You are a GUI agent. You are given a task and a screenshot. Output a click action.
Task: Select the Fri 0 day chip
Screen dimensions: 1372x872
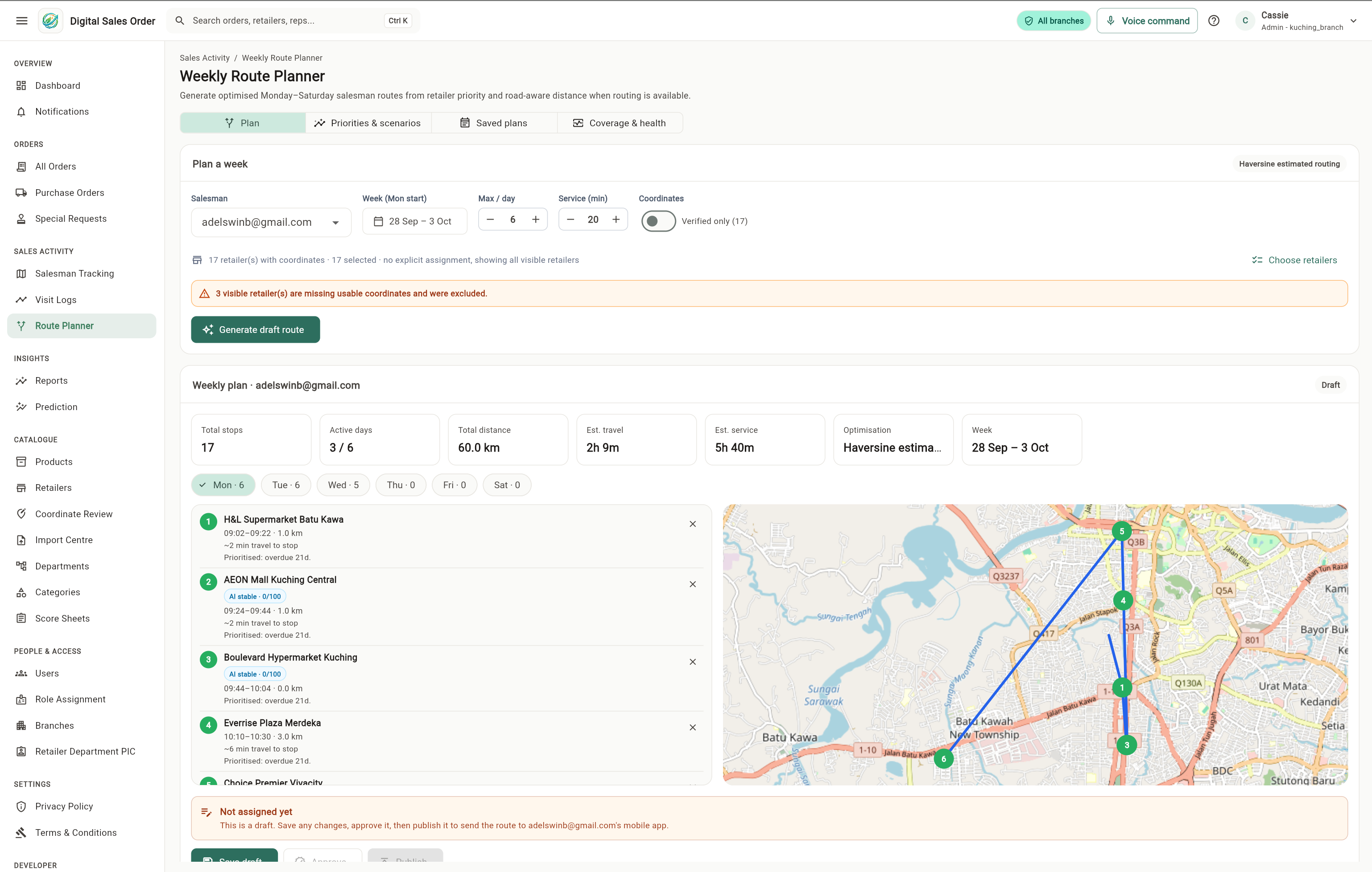455,485
